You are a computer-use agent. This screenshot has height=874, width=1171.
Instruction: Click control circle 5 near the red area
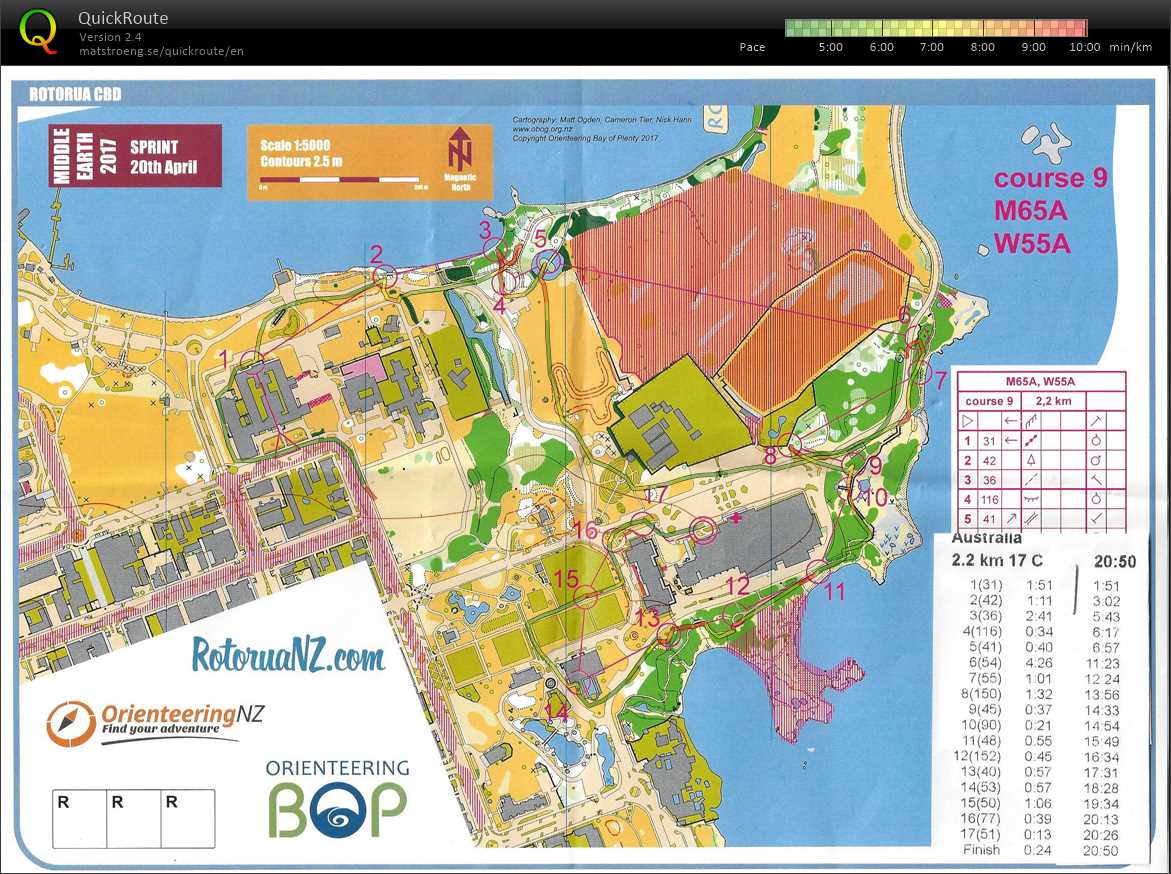pyautogui.click(x=548, y=262)
